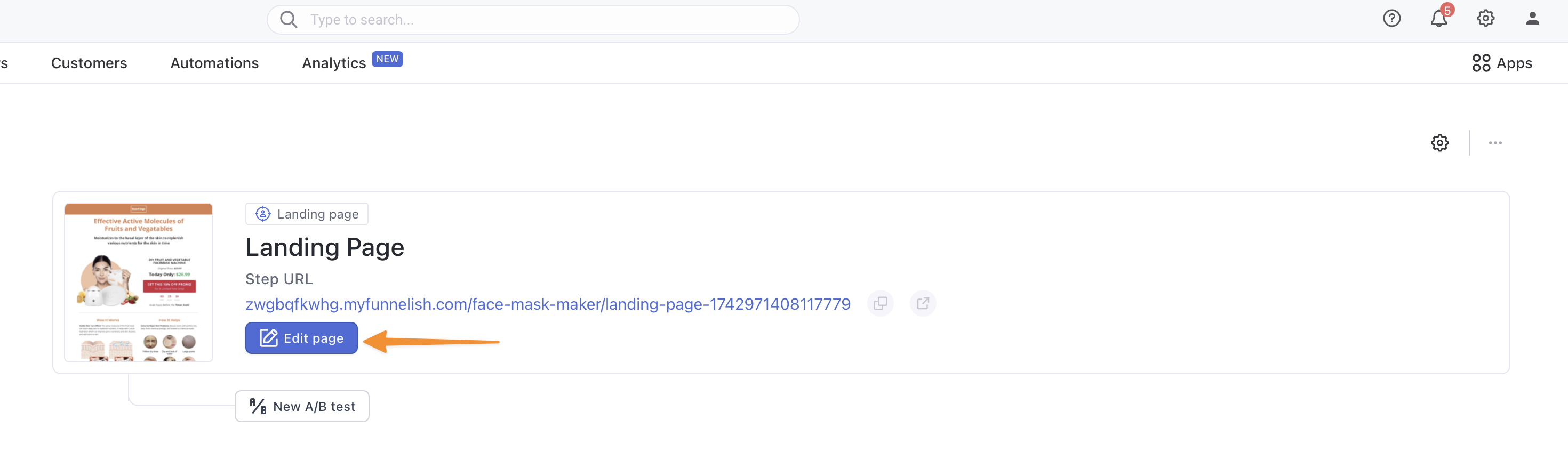Open the help question mark icon

pyautogui.click(x=1391, y=18)
